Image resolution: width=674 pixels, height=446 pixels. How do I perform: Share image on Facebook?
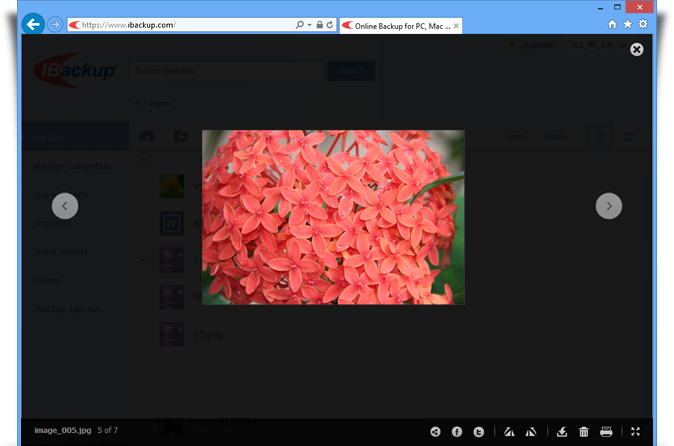pyautogui.click(x=456, y=432)
